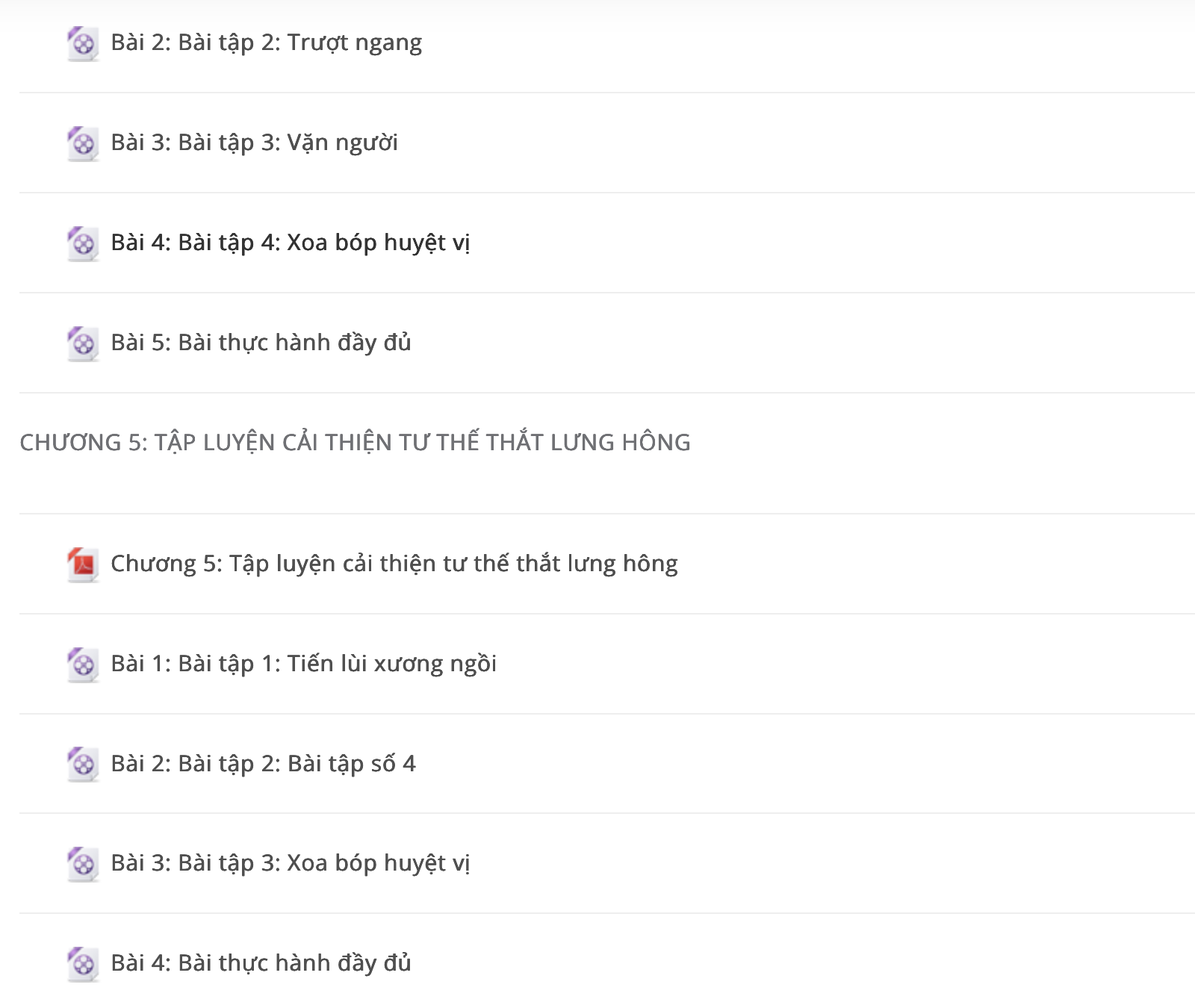Open lesson Bài 2: Bài tập 2: Trượt ngang
1195x1008 pixels.
[x=266, y=43]
